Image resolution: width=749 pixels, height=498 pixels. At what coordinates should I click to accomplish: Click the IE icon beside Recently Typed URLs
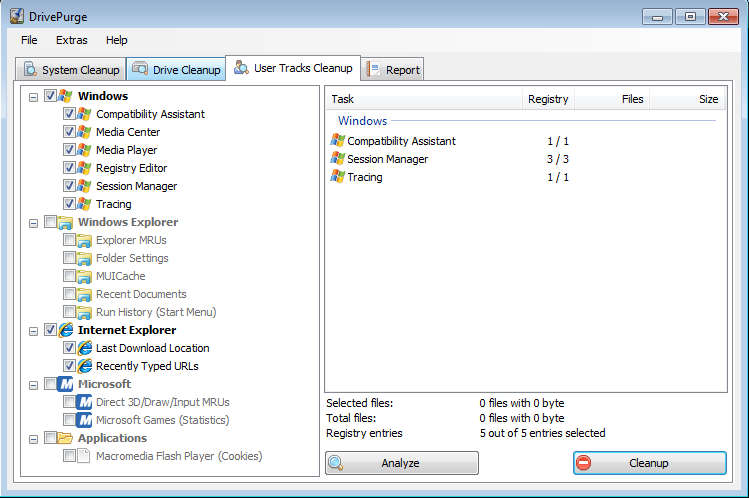[85, 366]
